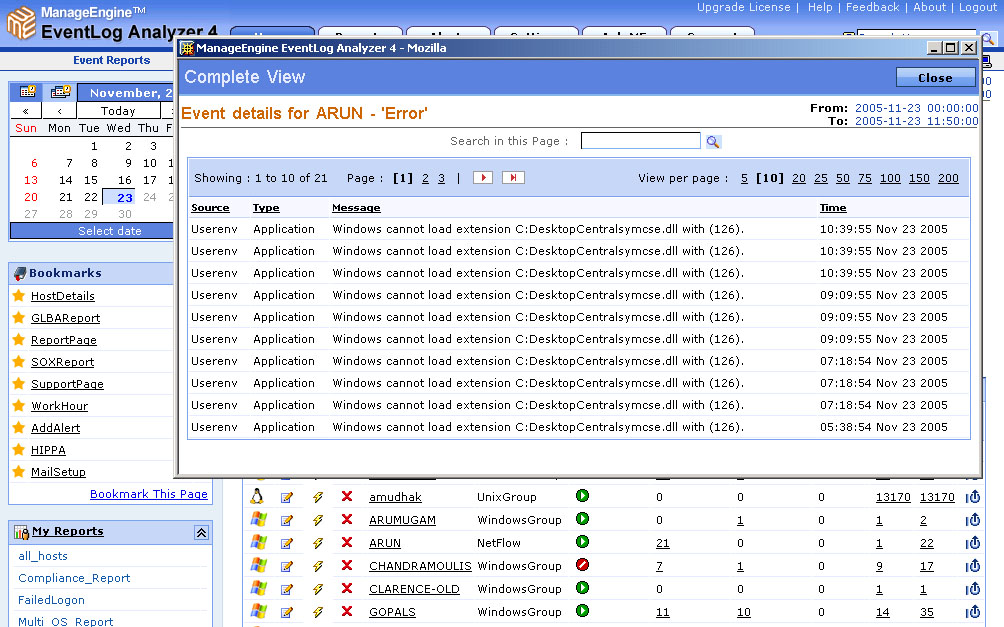Open FailedLogon report in My Reports
Screen dimensions: 1004x627
pyautogui.click(x=51, y=600)
